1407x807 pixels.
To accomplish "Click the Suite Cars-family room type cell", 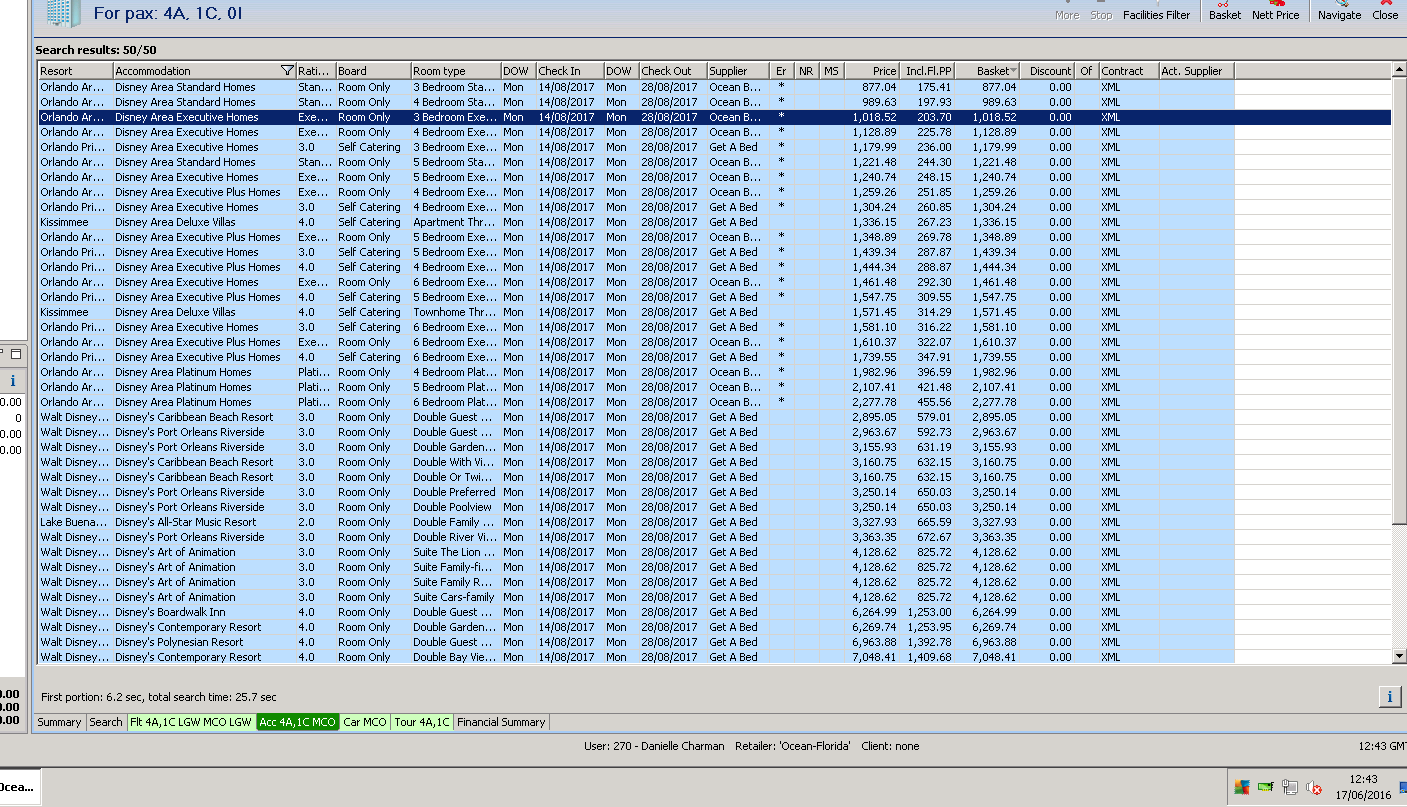I will [x=454, y=597].
